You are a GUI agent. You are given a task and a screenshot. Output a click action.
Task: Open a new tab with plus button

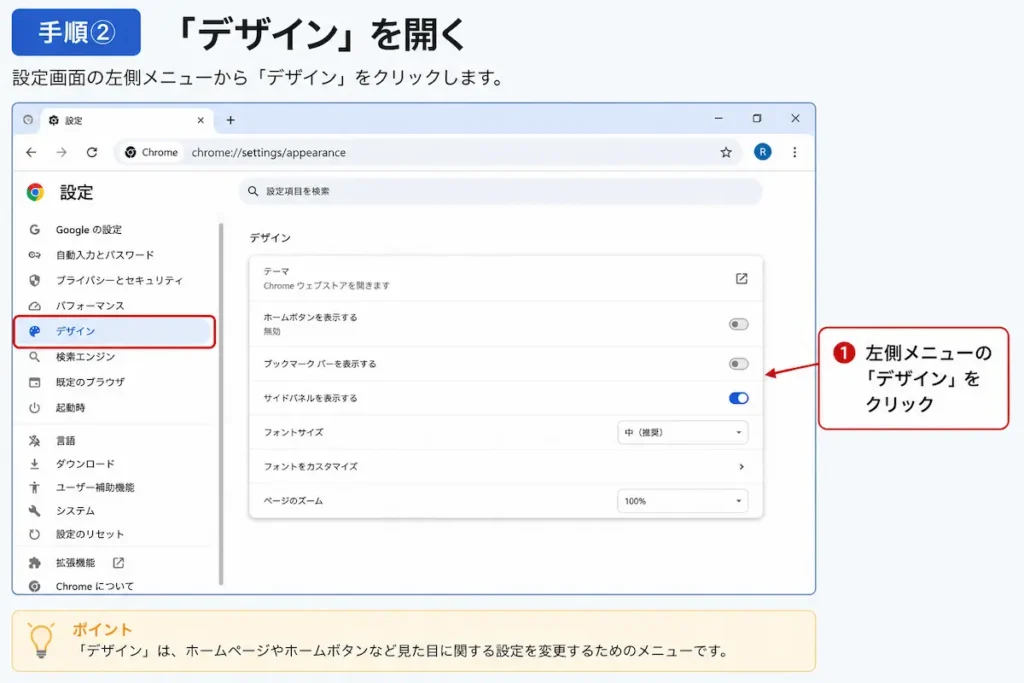point(231,120)
